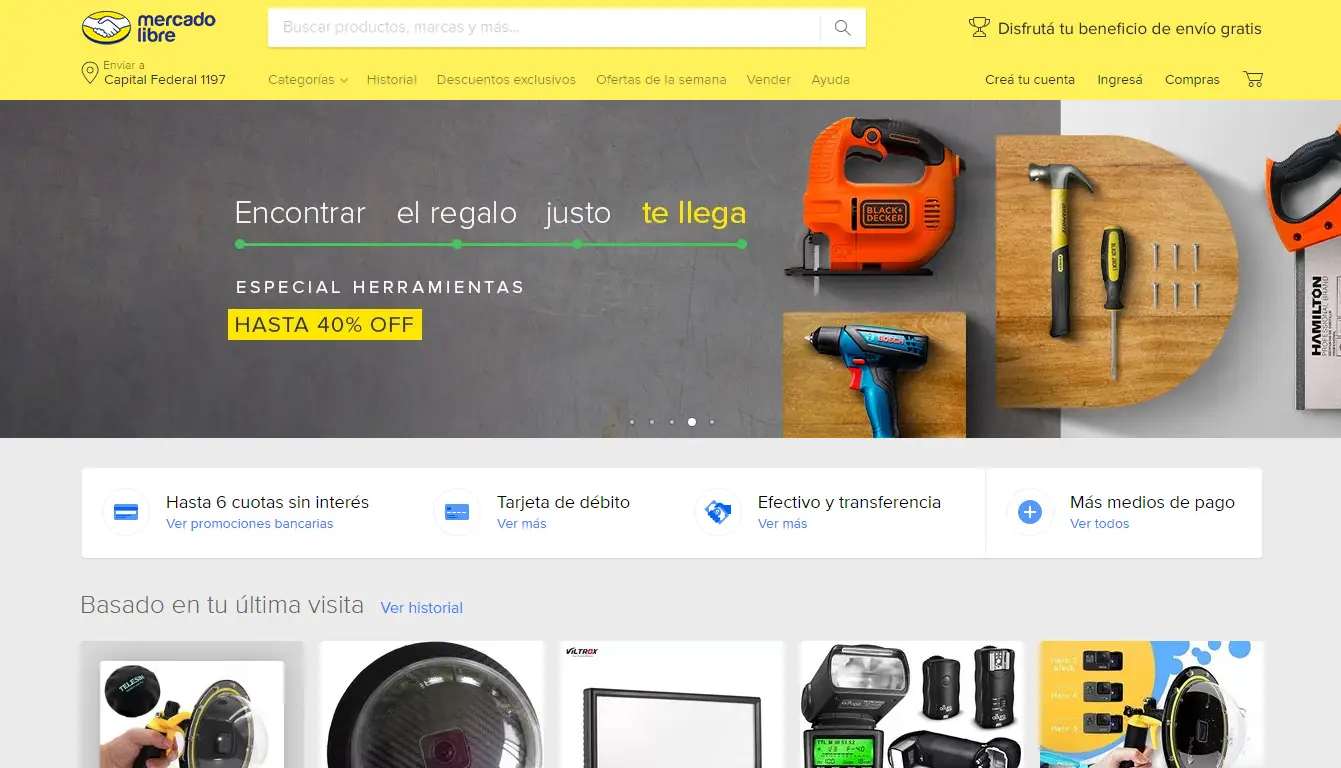
Task: Click the credit card icon for cuotas
Action: 126,512
